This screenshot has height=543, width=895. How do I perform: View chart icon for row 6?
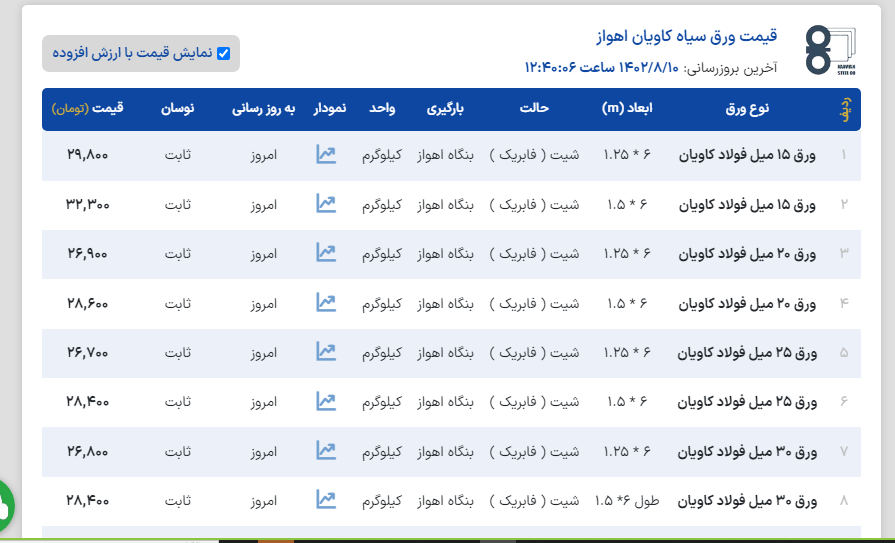tap(326, 401)
